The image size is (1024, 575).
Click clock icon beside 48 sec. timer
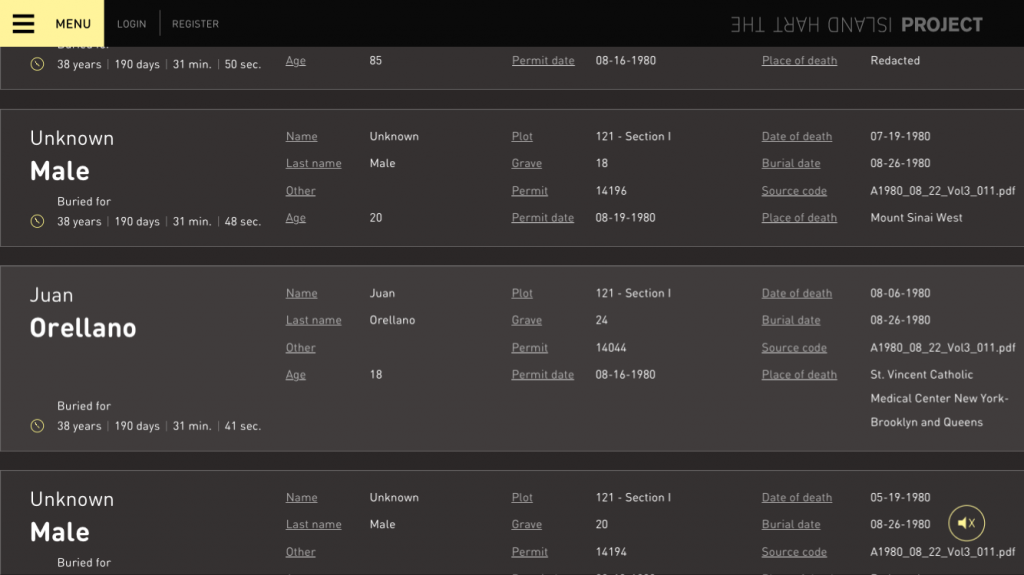(37, 222)
